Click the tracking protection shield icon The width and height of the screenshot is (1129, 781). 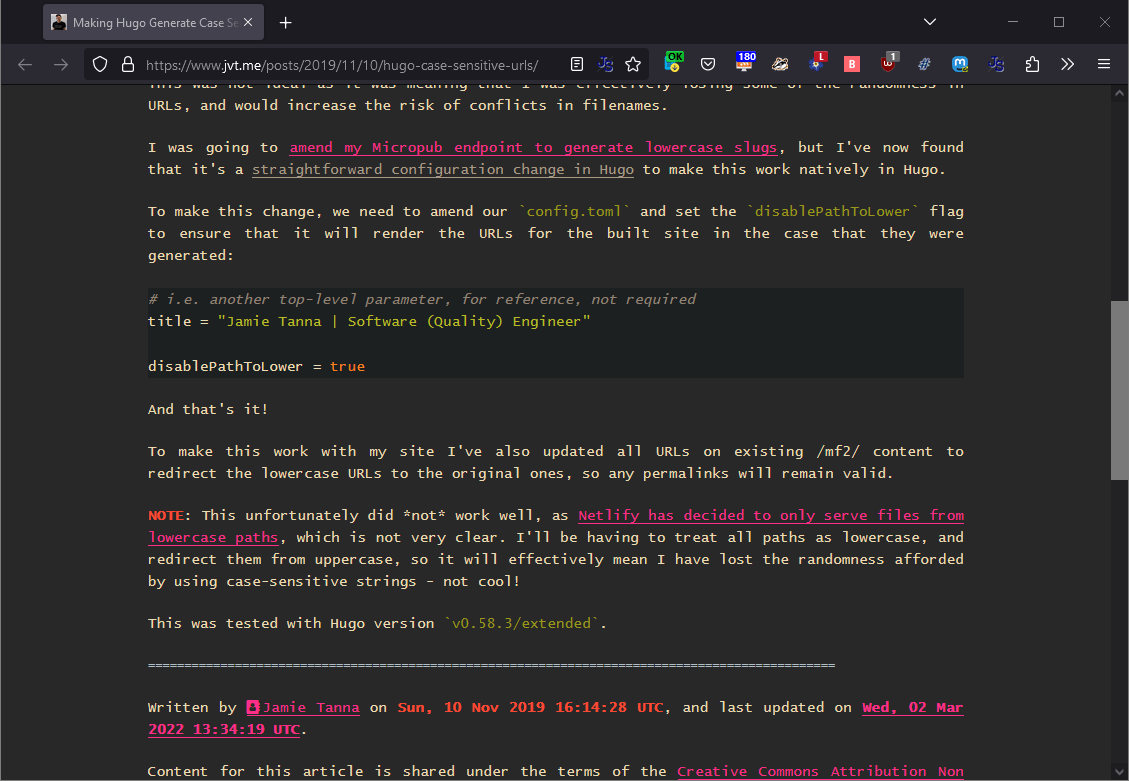[99, 65]
